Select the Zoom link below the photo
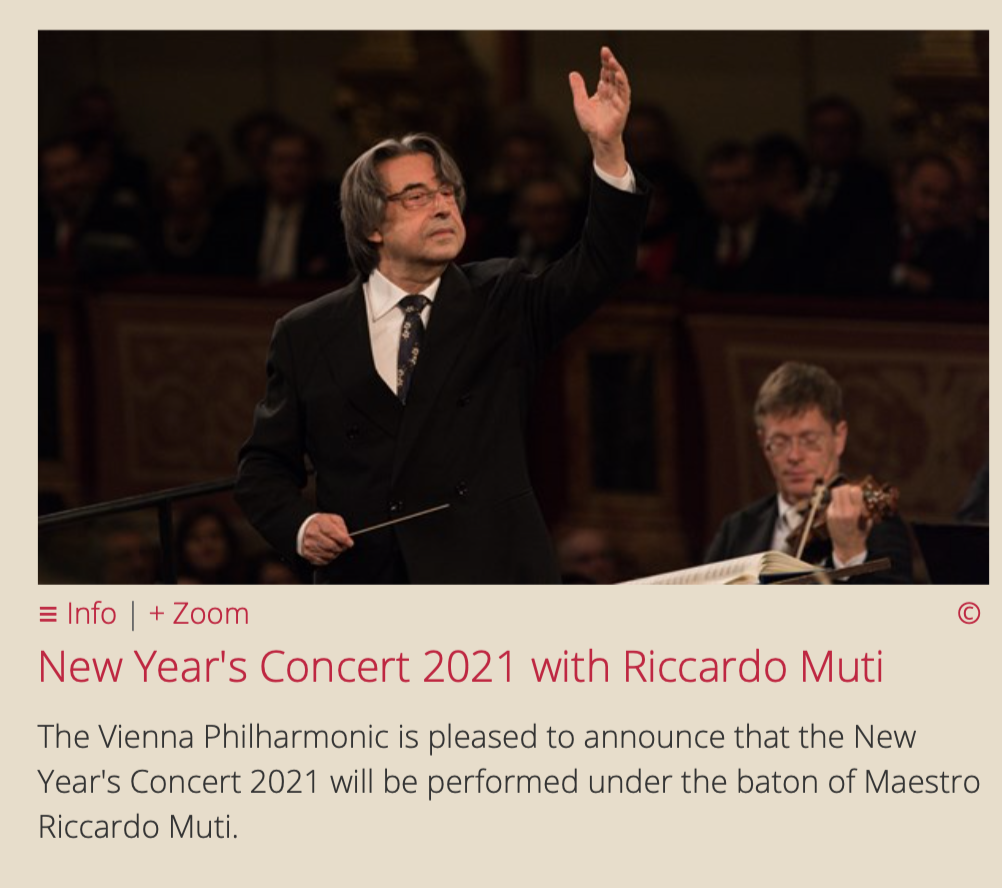 point(210,614)
